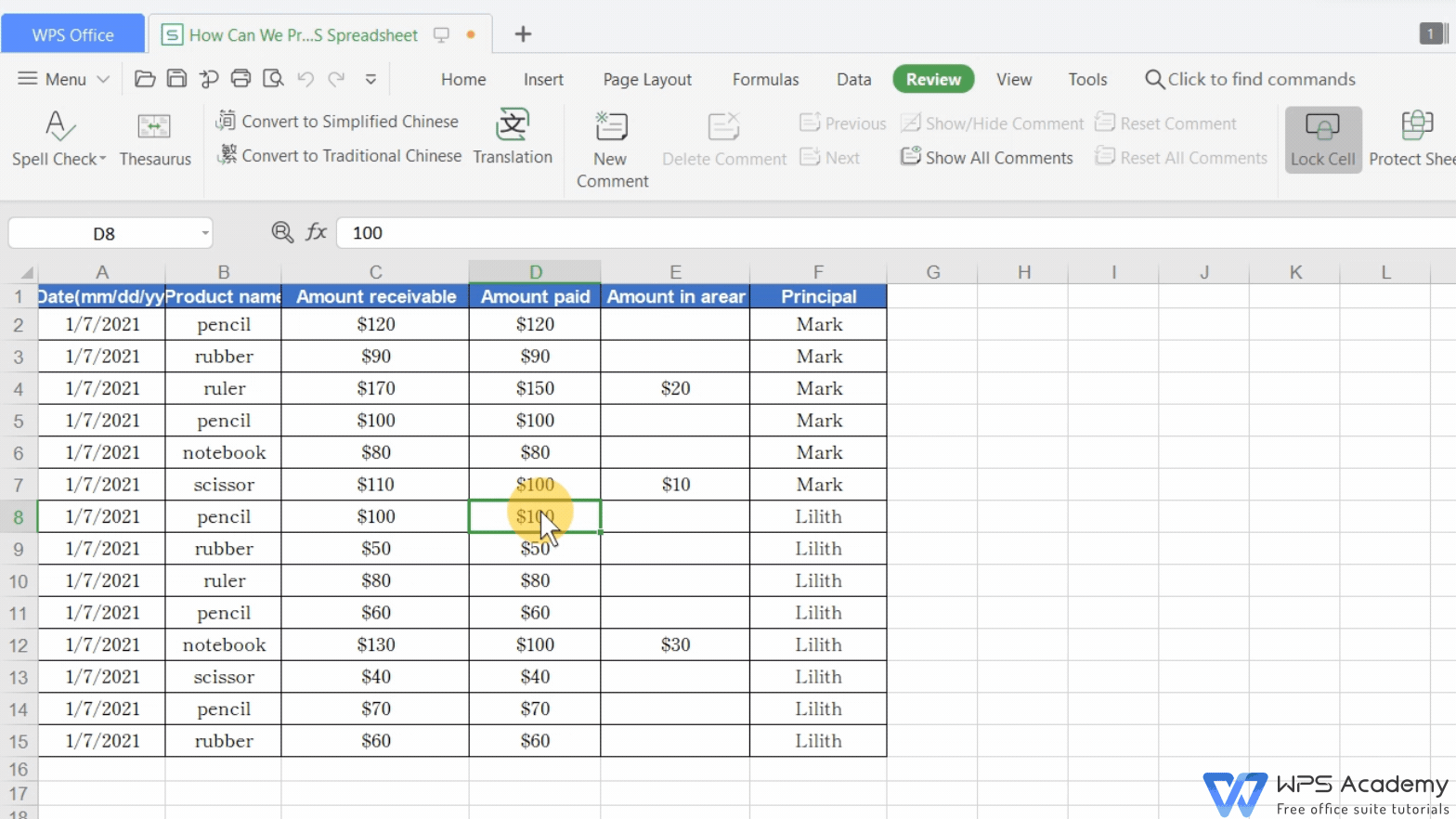Click the select-all corner of the grid

point(19,272)
